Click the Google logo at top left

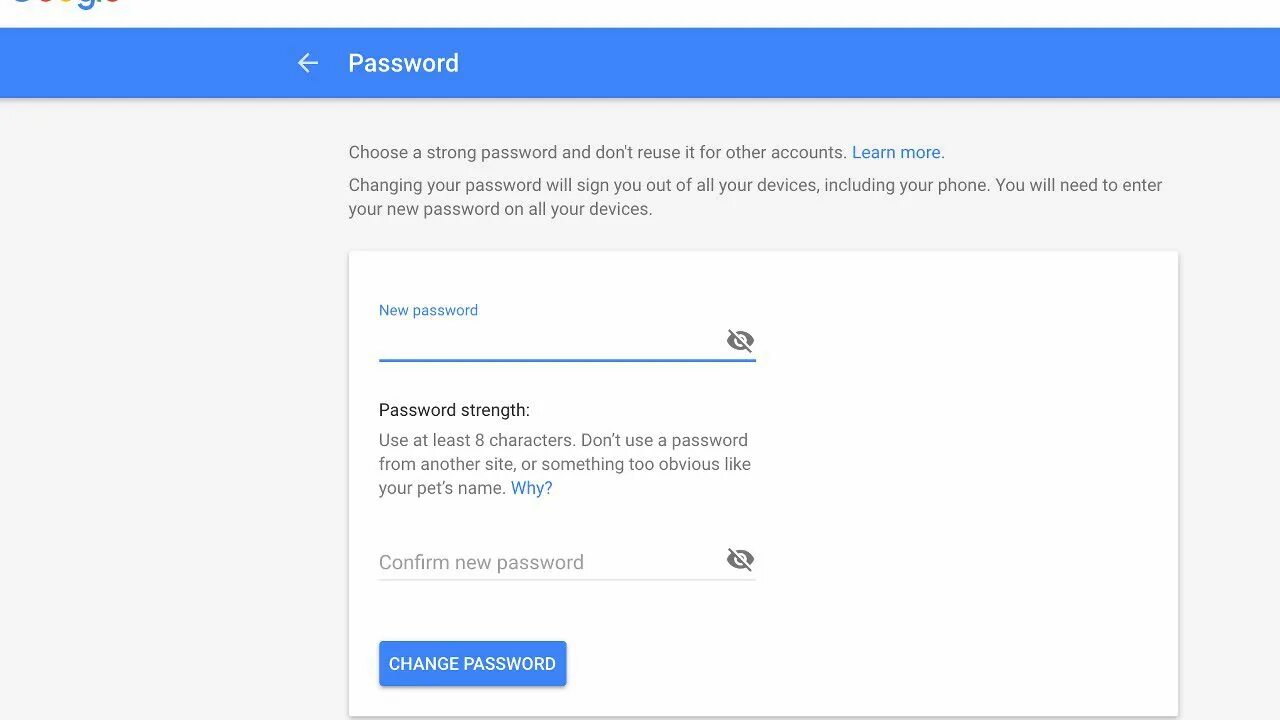[x=66, y=4]
